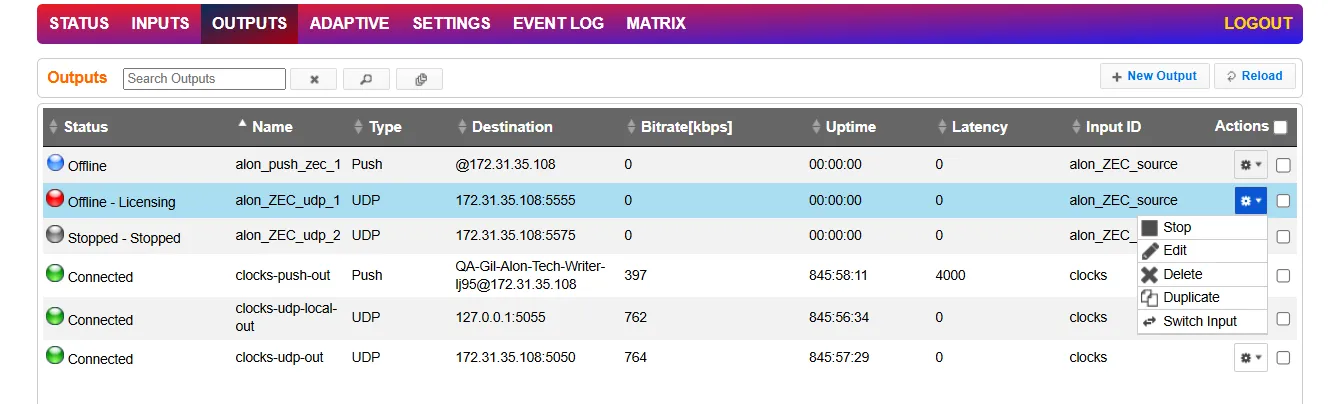This screenshot has width=1328, height=404.
Task: Click the name alon_push_zec_1
Action: coord(288,164)
